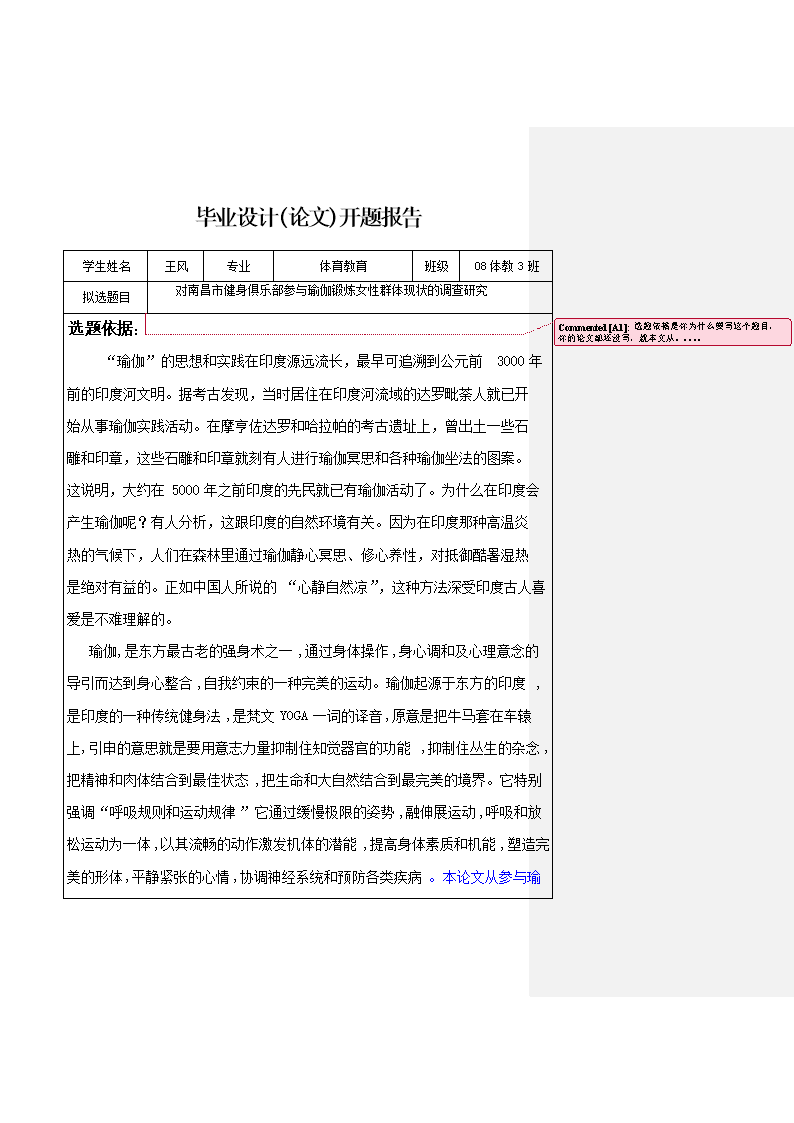794x1123 pixels.
Task: Click the line beginning 前的印度河文明
Action: point(297,394)
